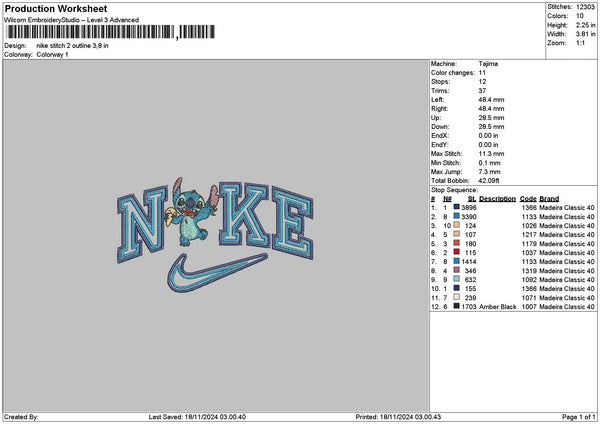Click the Width value 3.81 in

[x=585, y=34]
